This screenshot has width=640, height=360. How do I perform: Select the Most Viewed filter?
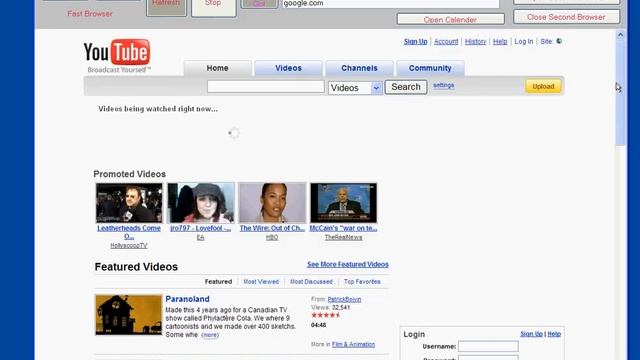[x=261, y=282]
